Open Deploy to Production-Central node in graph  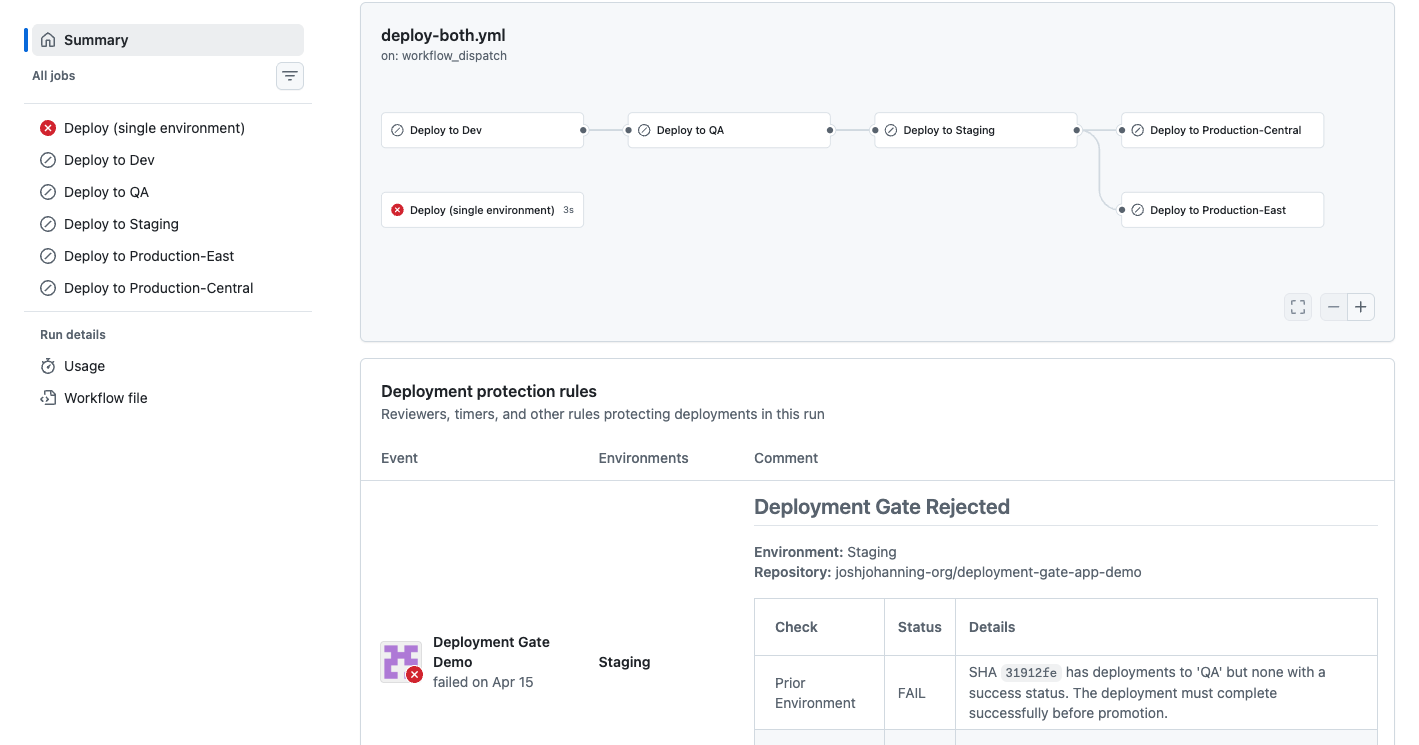pyautogui.click(x=1222, y=130)
